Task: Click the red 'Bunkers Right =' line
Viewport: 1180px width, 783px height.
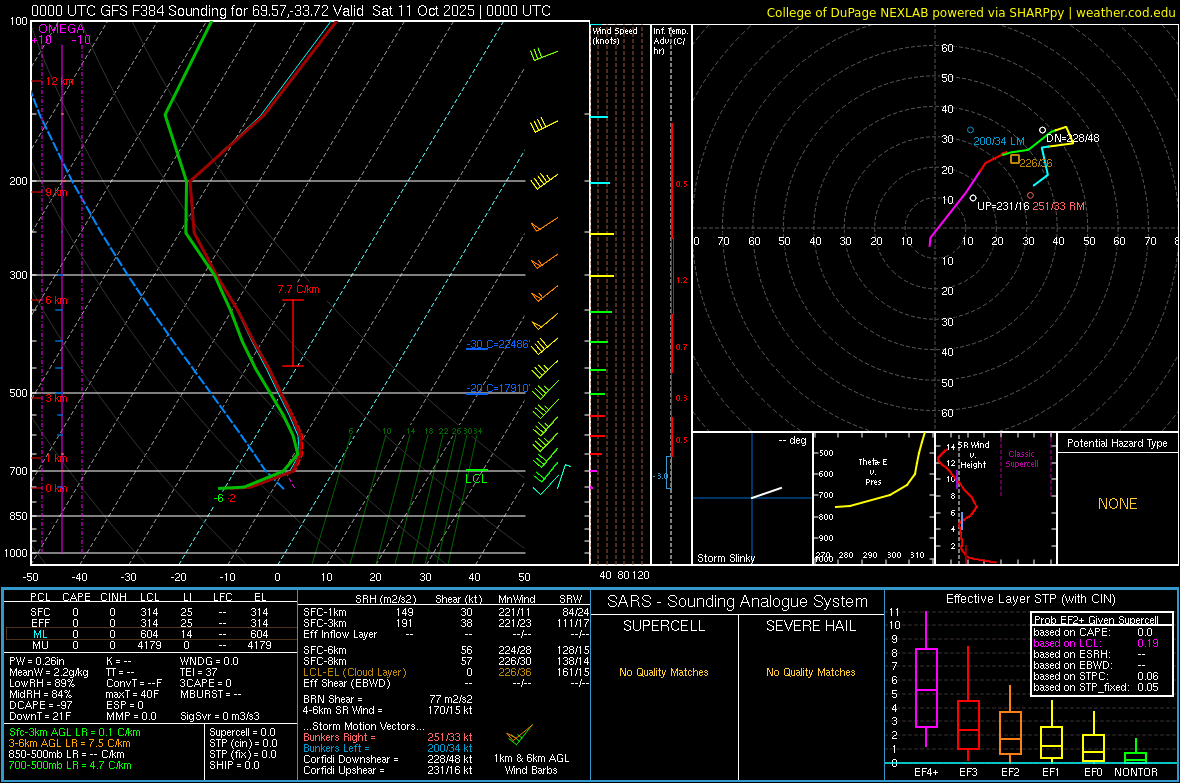Action: 388,737
